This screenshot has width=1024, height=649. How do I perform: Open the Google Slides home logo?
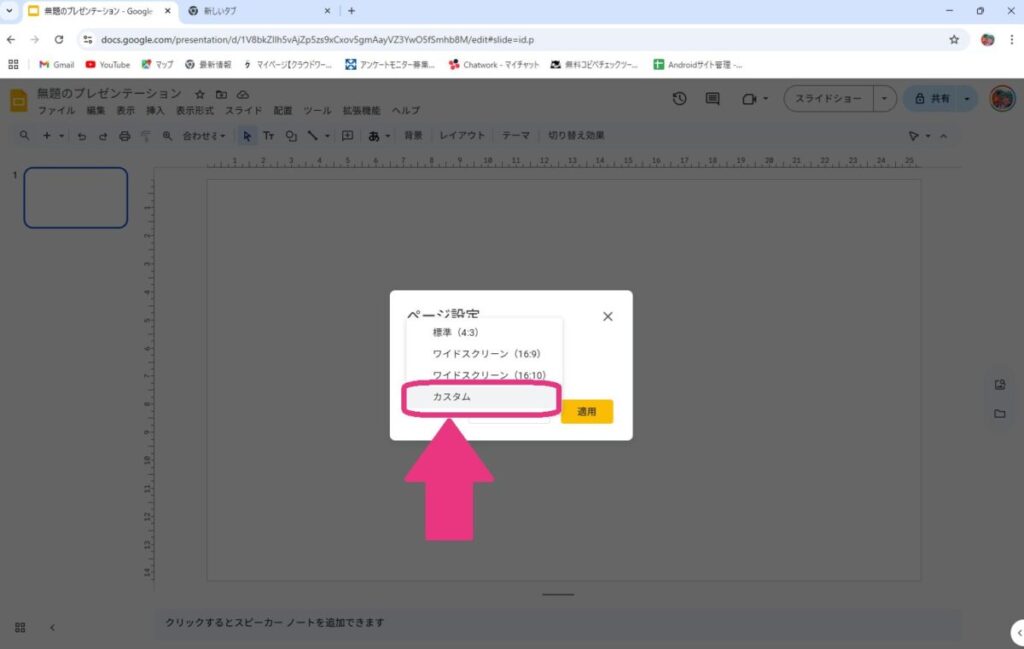pos(18,101)
